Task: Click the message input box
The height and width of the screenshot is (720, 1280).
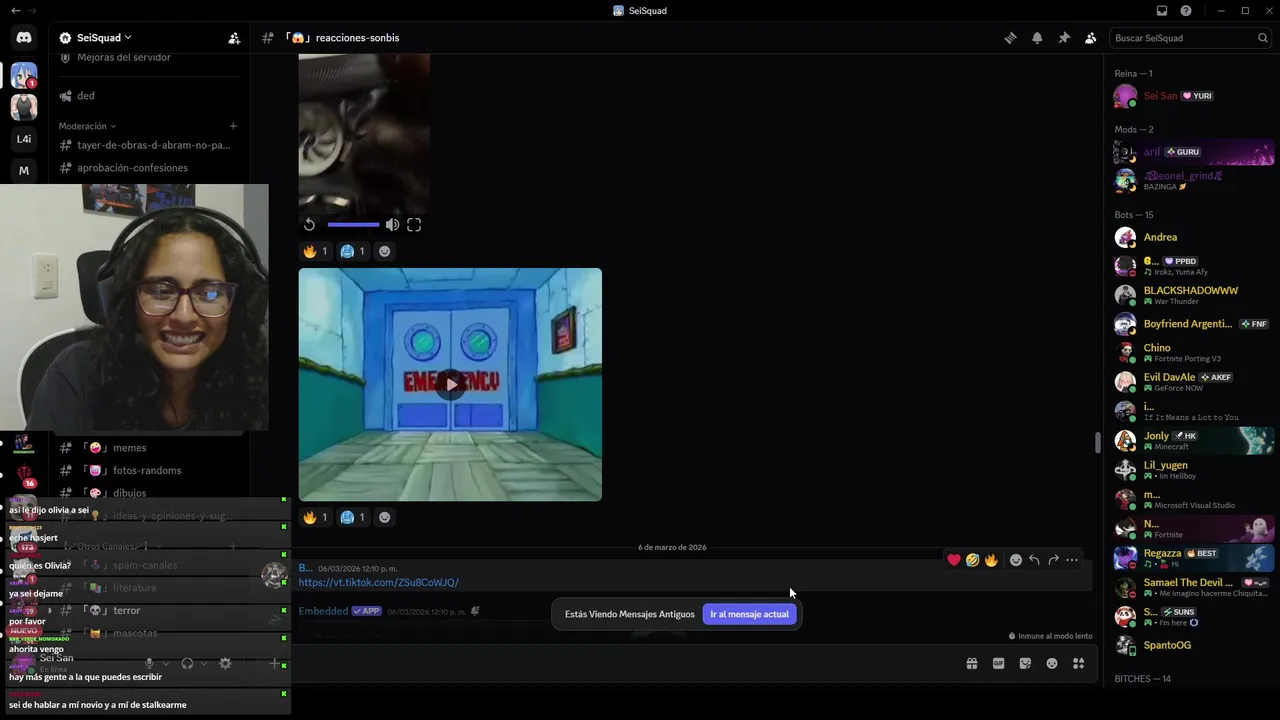Action: [620, 663]
